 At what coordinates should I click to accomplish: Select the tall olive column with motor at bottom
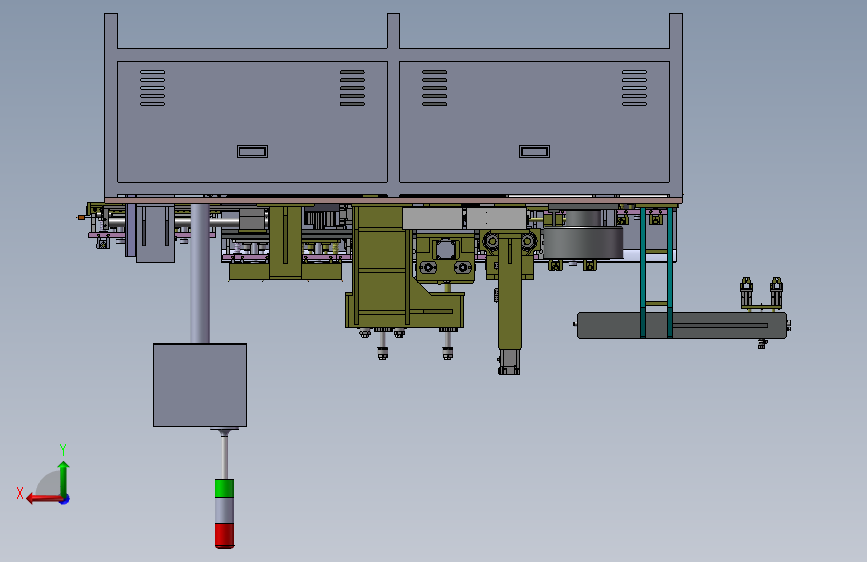tap(509, 303)
